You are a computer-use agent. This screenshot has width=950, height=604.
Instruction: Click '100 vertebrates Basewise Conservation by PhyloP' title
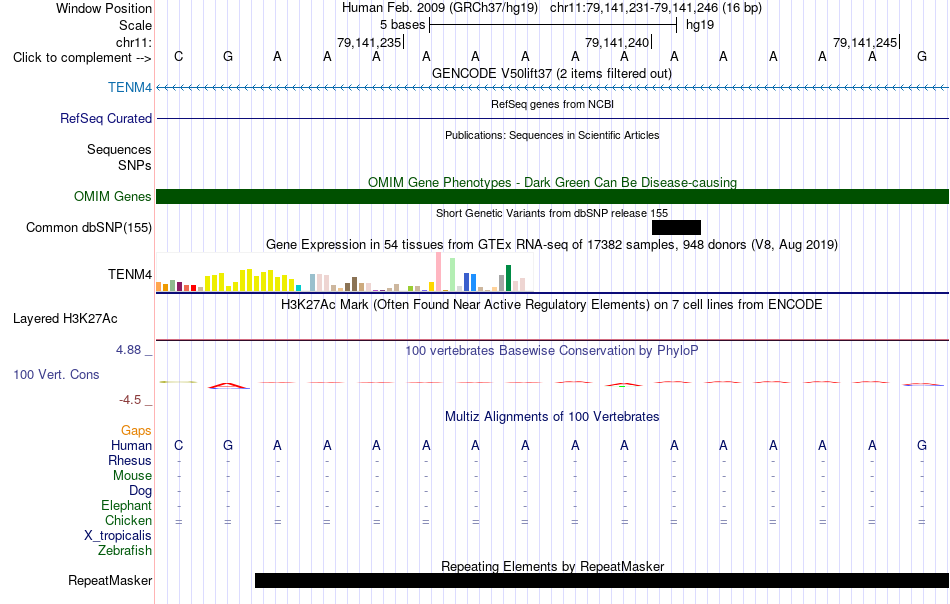552,350
